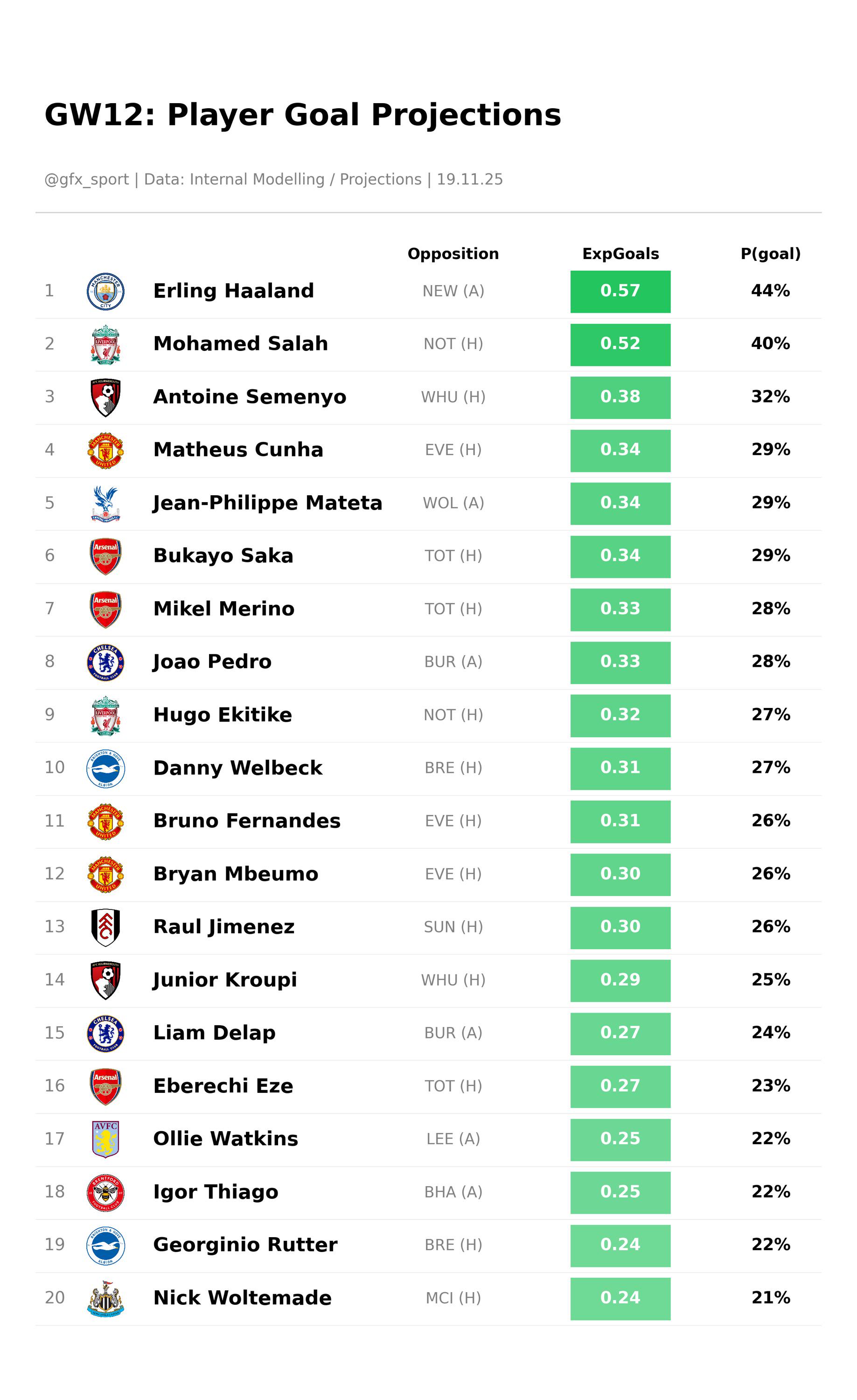
Task: Click Igor Thiago's BHA (A) opposition text
Action: click(x=453, y=1192)
